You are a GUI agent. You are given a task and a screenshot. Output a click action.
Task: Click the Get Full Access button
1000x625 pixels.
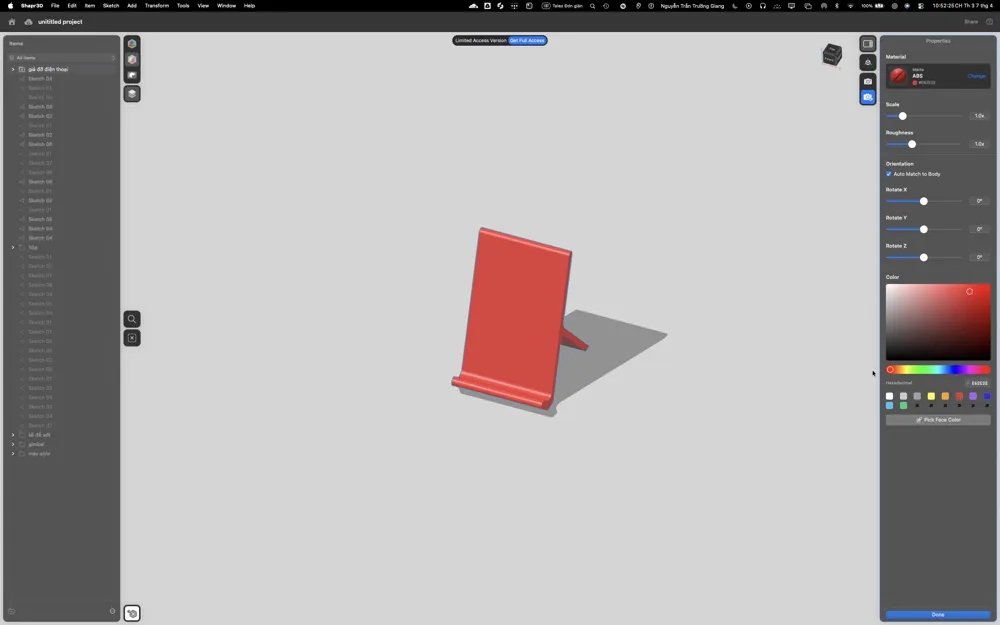(x=525, y=41)
